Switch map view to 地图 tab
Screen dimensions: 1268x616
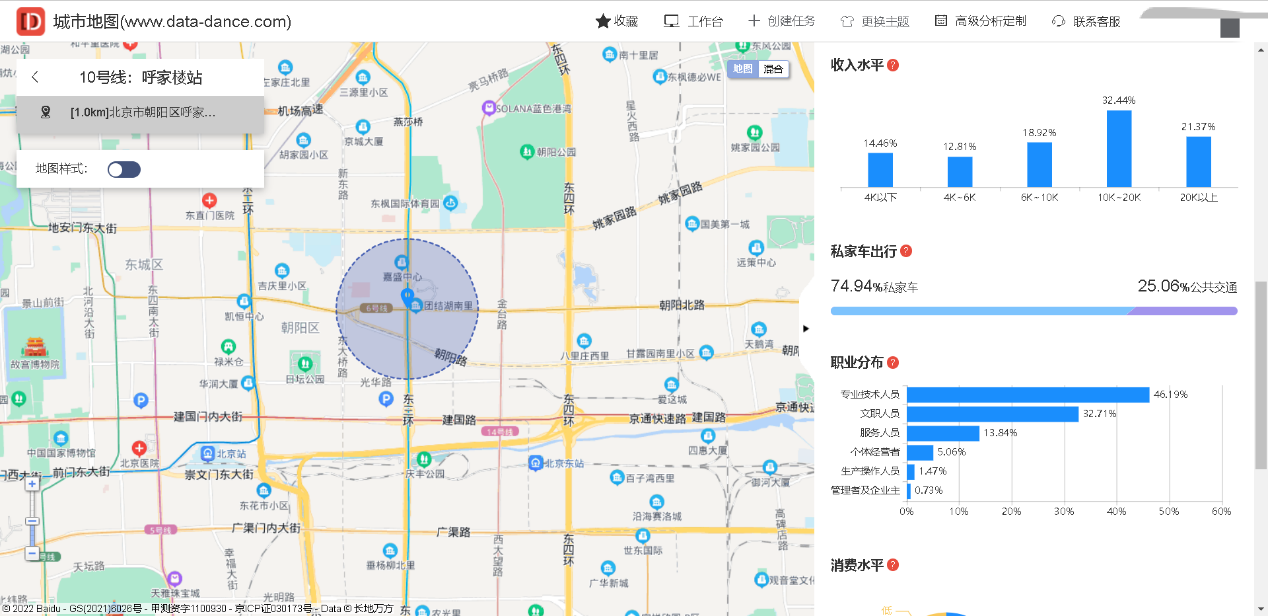pos(742,69)
